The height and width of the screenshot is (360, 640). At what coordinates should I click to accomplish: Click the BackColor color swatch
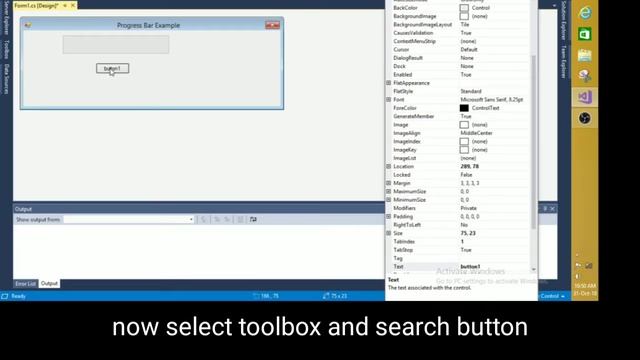tap(464, 8)
